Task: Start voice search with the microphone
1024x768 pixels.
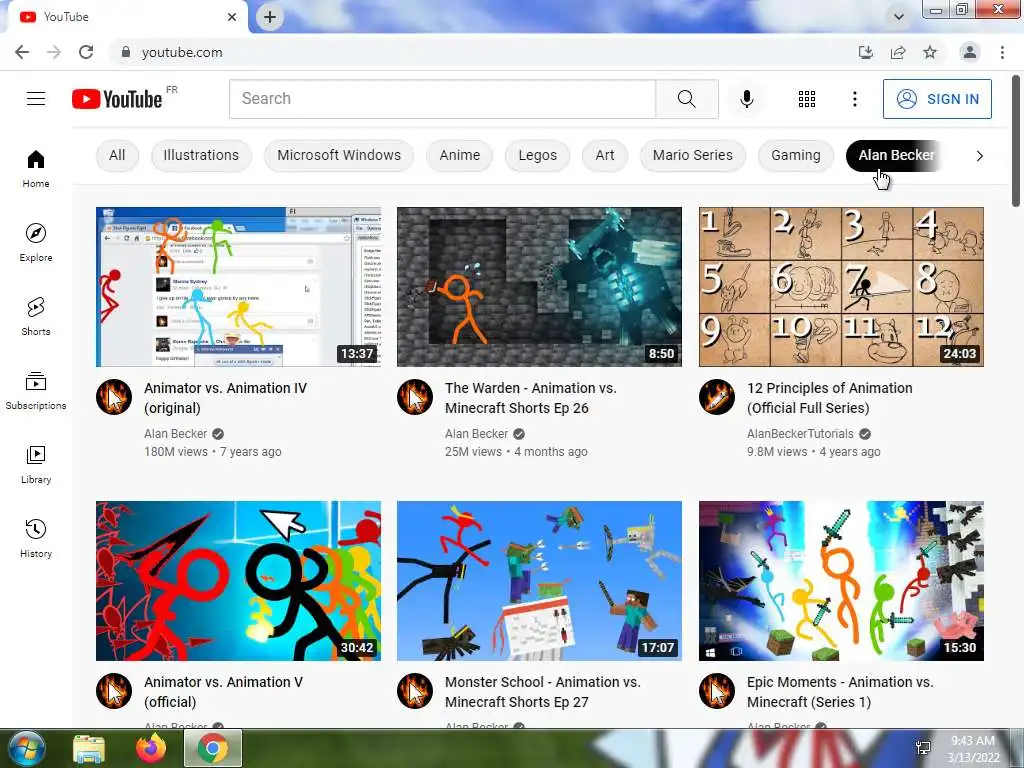Action: point(746,99)
